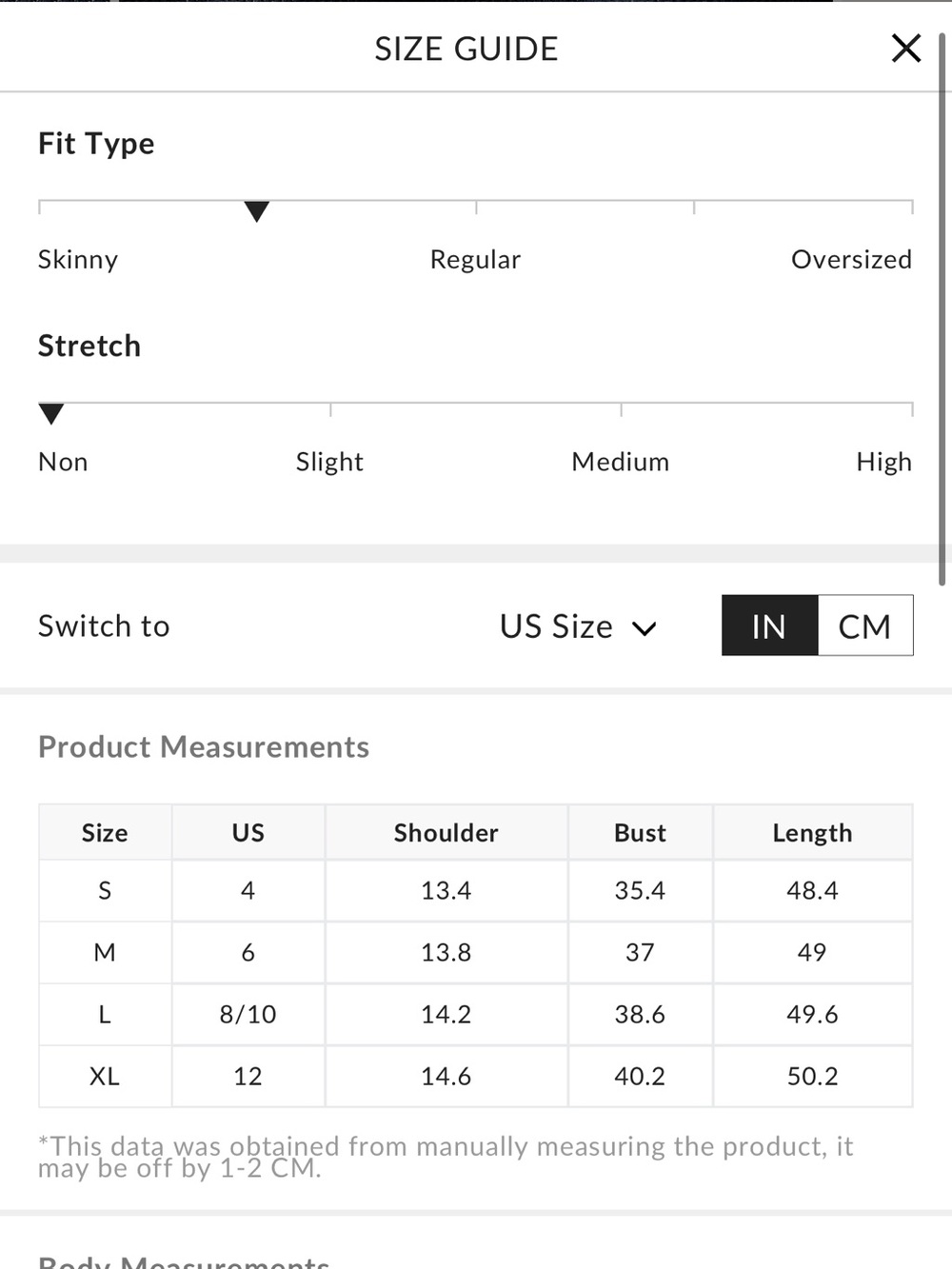Click the Slight stretch label
The height and width of the screenshot is (1269, 952).
click(329, 462)
